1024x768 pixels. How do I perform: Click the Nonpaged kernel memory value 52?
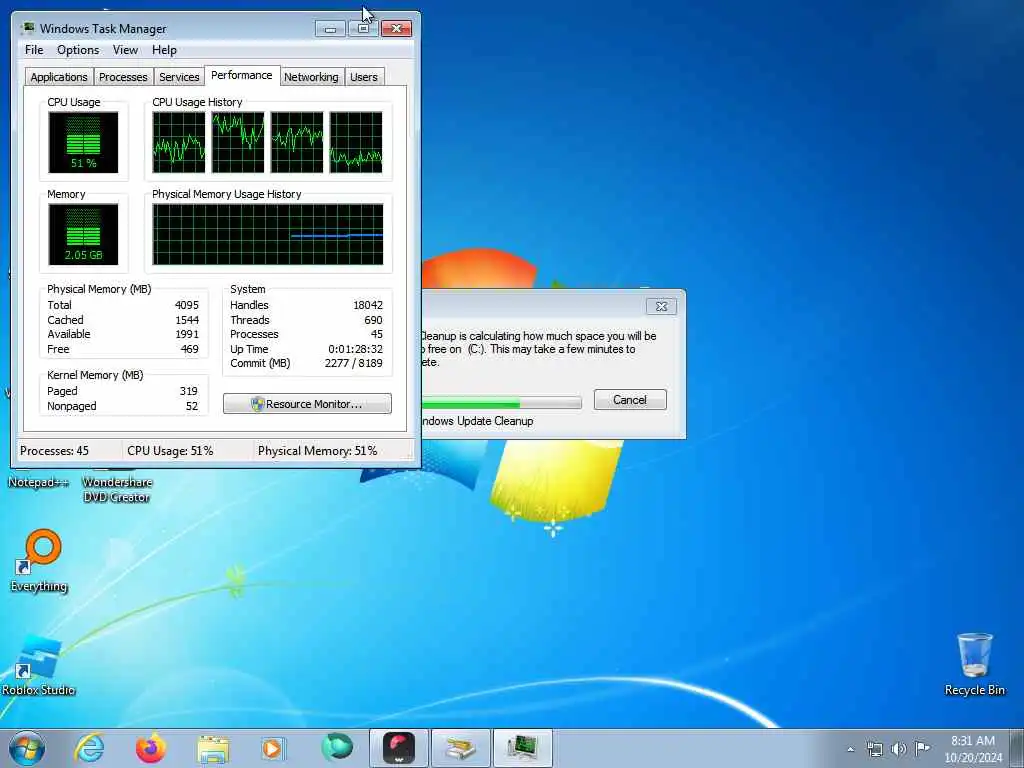[x=191, y=406]
